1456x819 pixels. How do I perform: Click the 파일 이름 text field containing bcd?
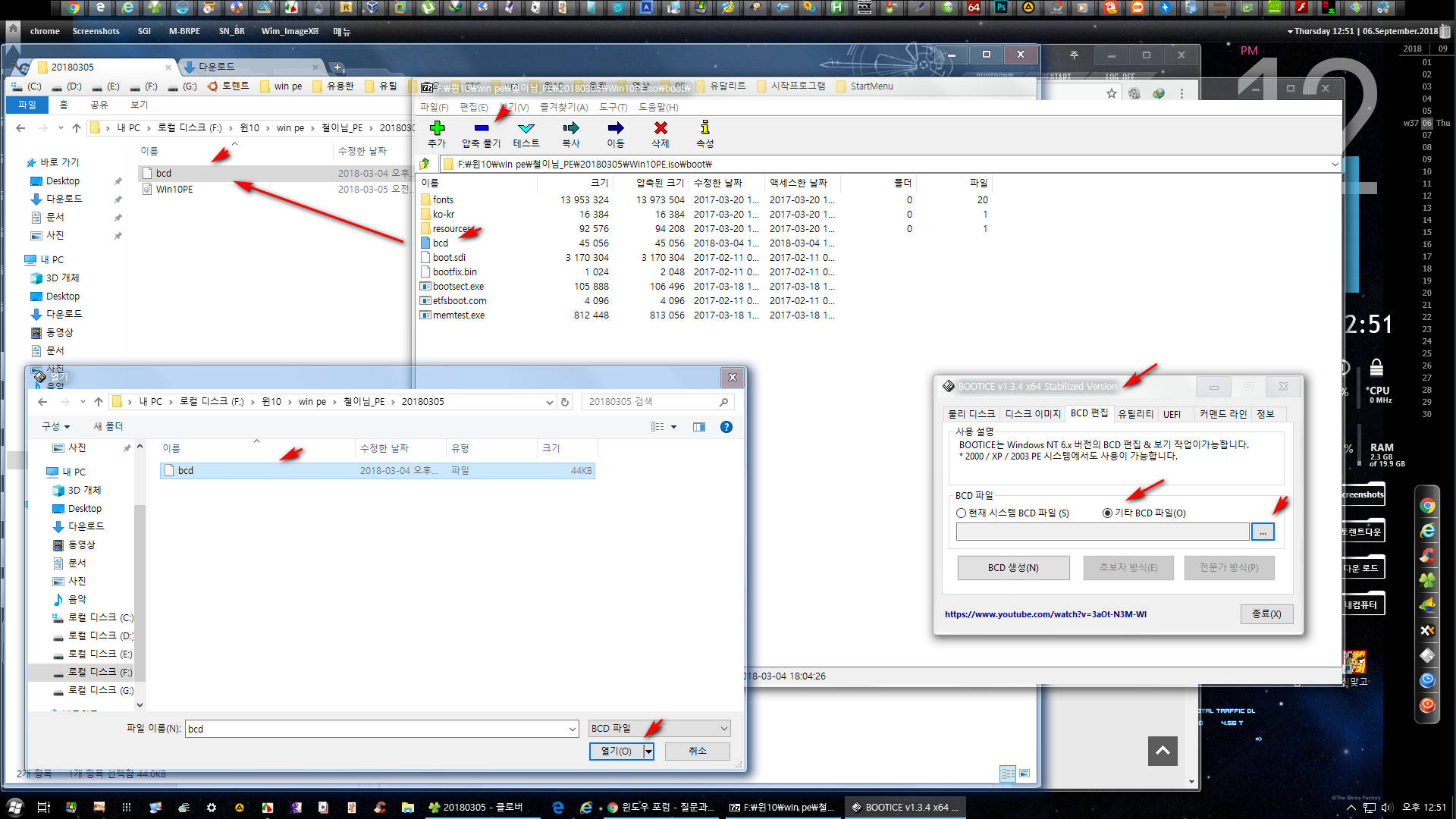click(x=377, y=730)
